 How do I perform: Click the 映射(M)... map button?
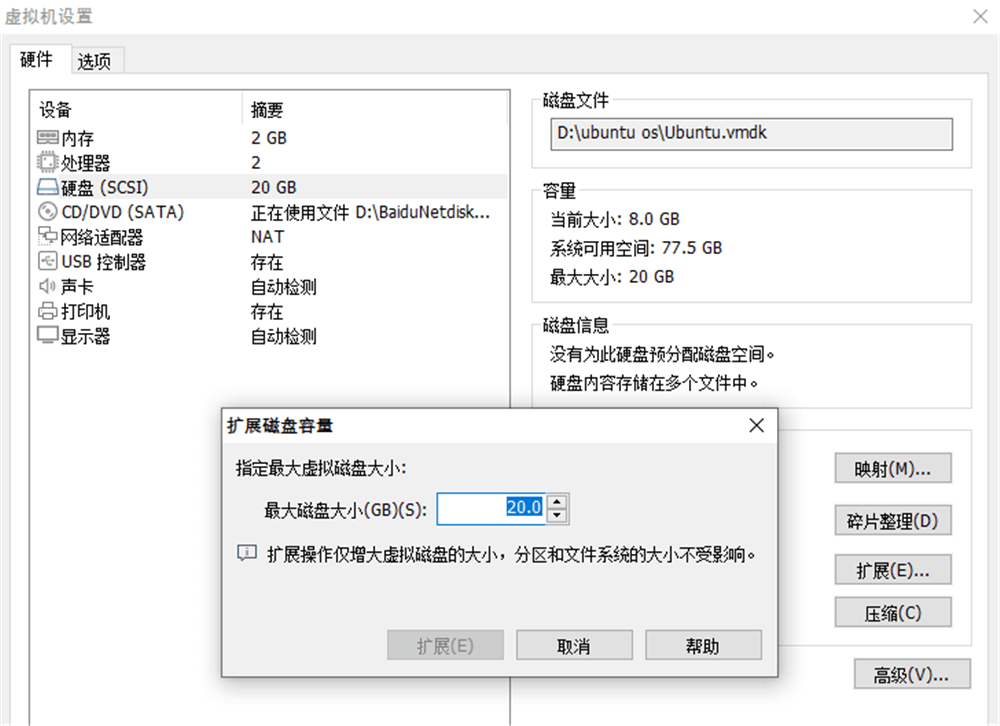(892, 468)
